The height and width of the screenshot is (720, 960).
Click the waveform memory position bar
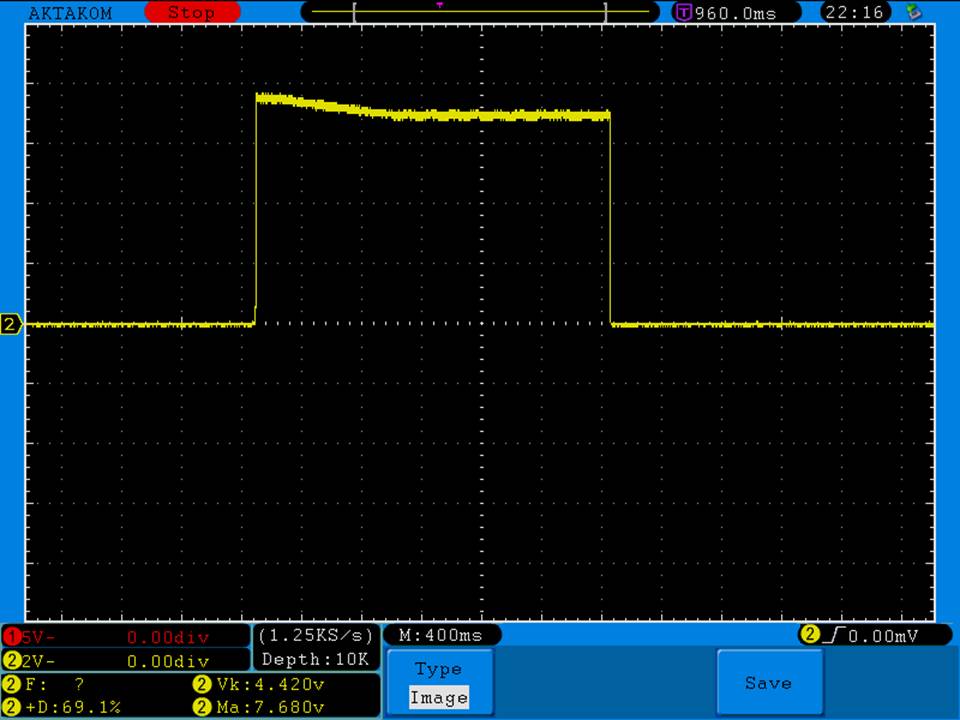(x=479, y=12)
